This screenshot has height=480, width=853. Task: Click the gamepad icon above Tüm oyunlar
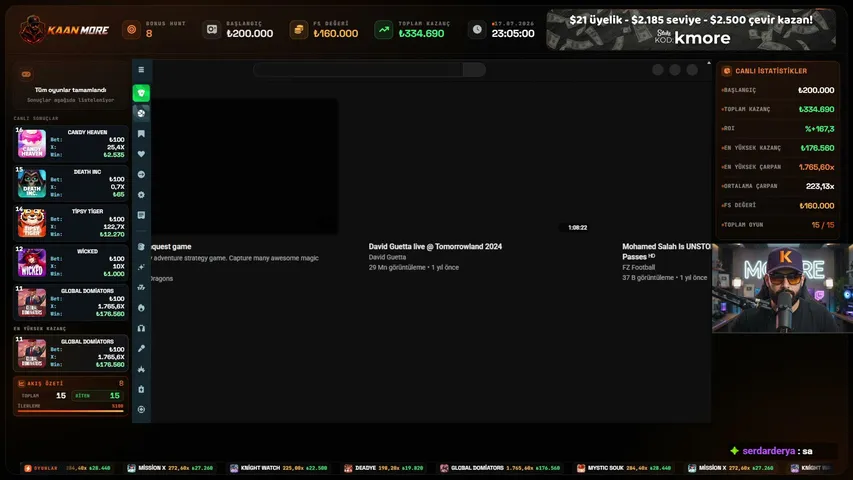pos(26,74)
